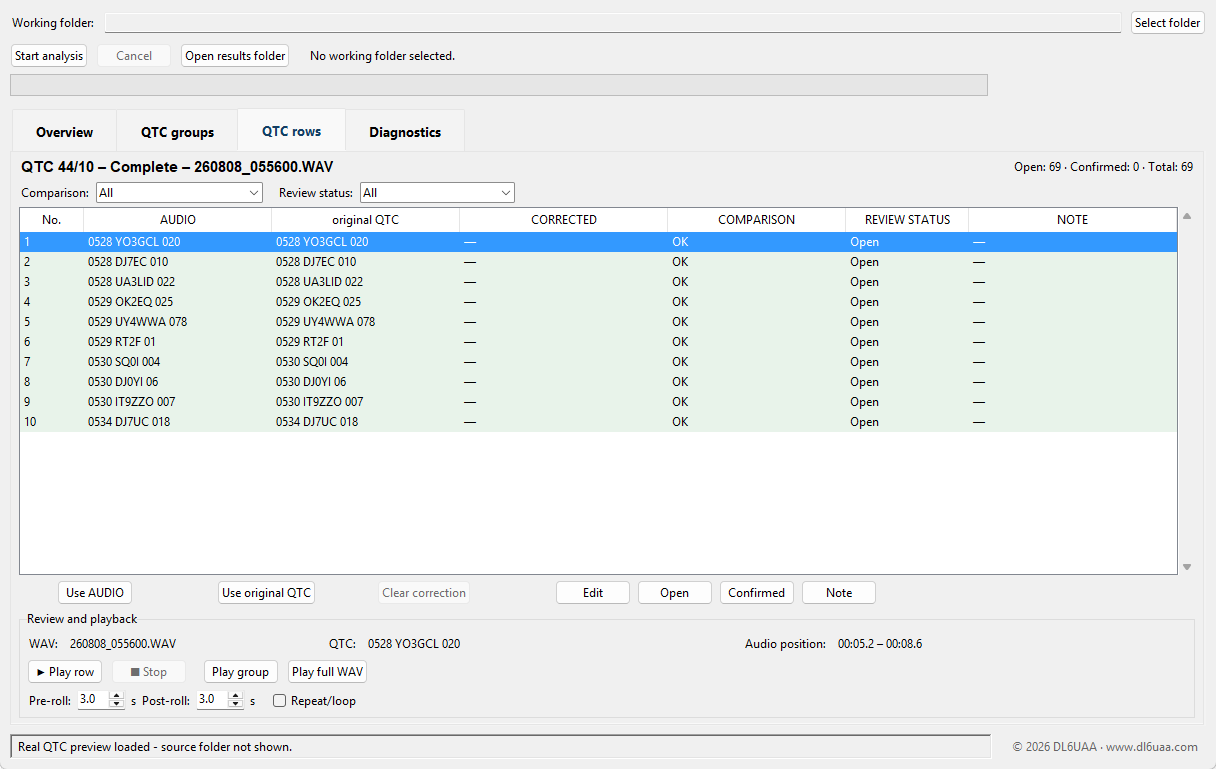This screenshot has width=1216, height=769.
Task: Mark row as Confirmed
Action: pyautogui.click(x=757, y=593)
